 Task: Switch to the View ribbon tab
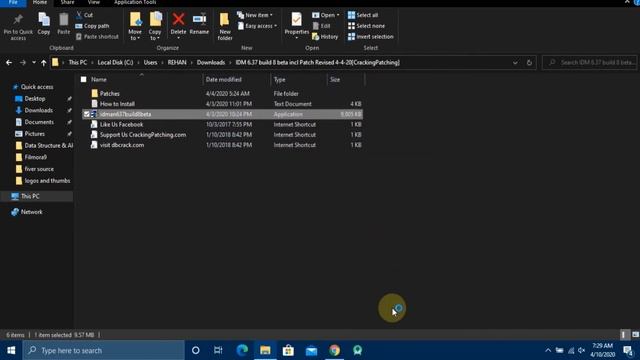93,2
